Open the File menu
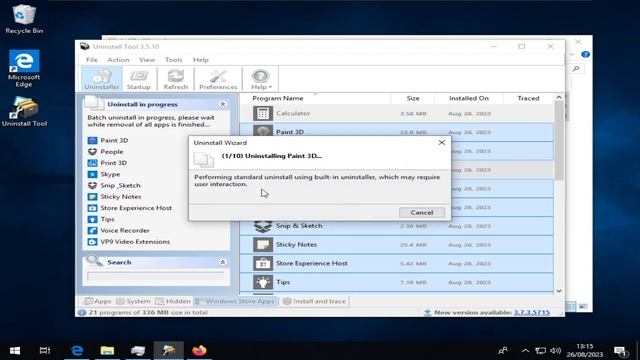 click(92, 60)
